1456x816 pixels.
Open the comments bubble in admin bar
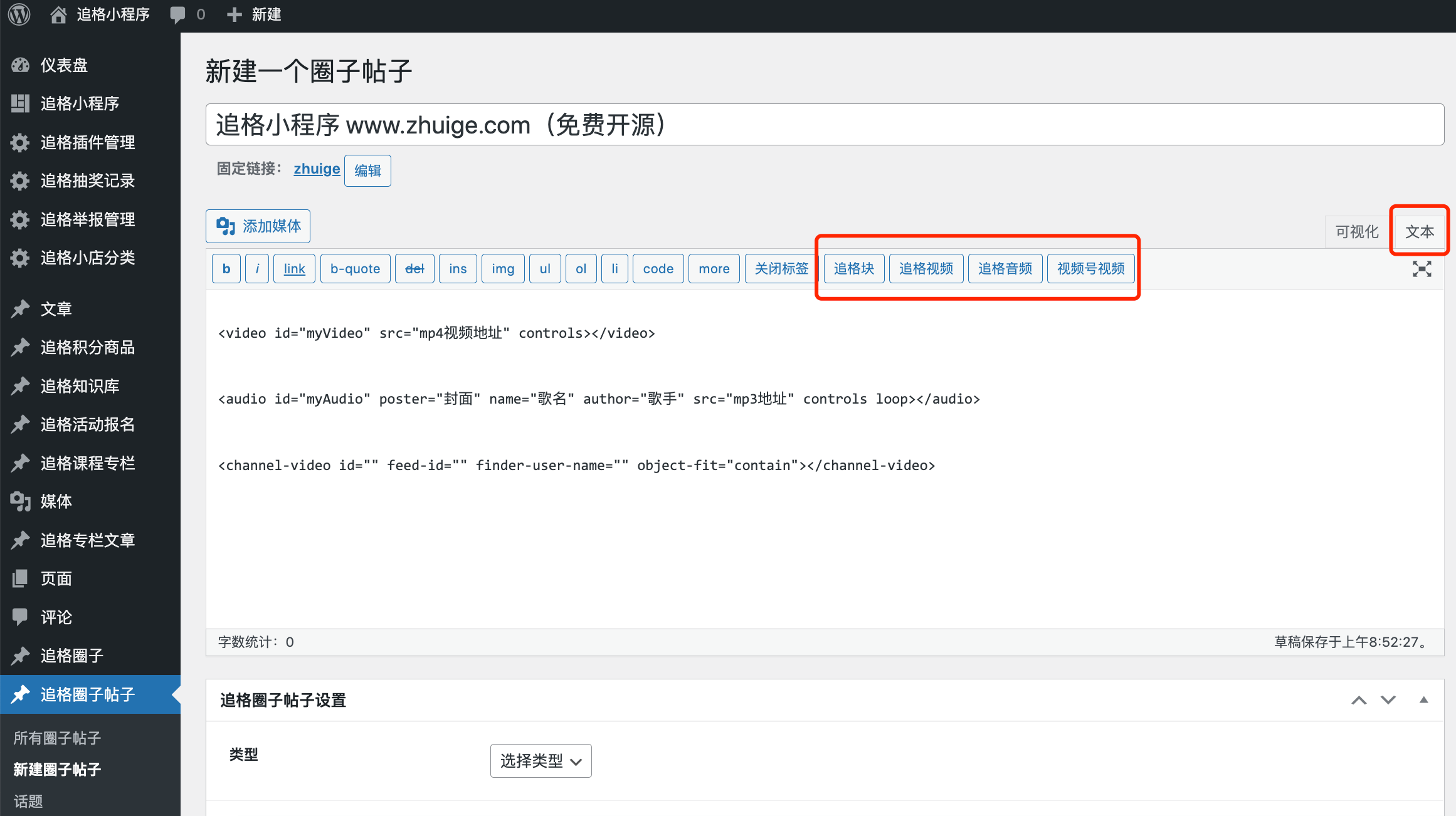click(x=187, y=14)
